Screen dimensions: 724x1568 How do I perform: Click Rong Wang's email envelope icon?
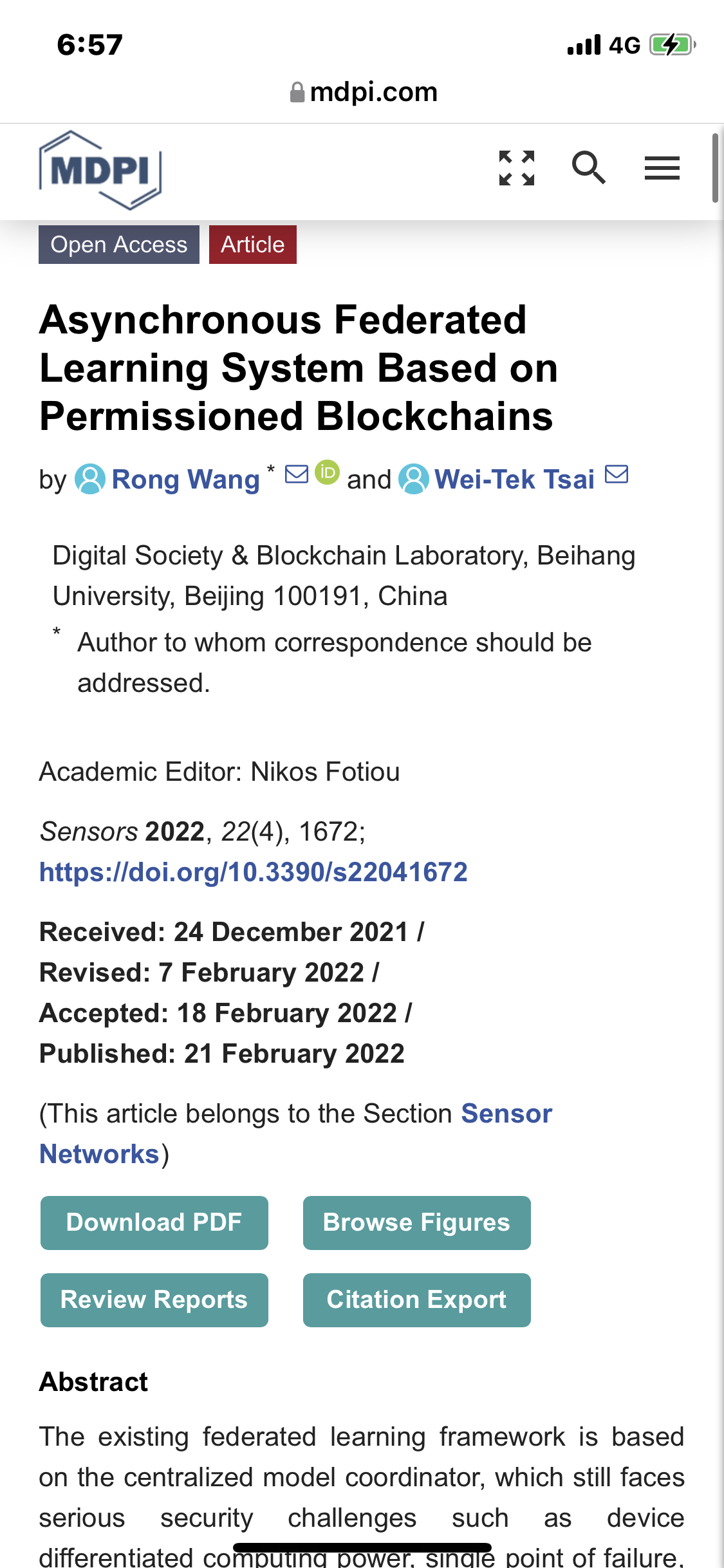pyautogui.click(x=297, y=474)
